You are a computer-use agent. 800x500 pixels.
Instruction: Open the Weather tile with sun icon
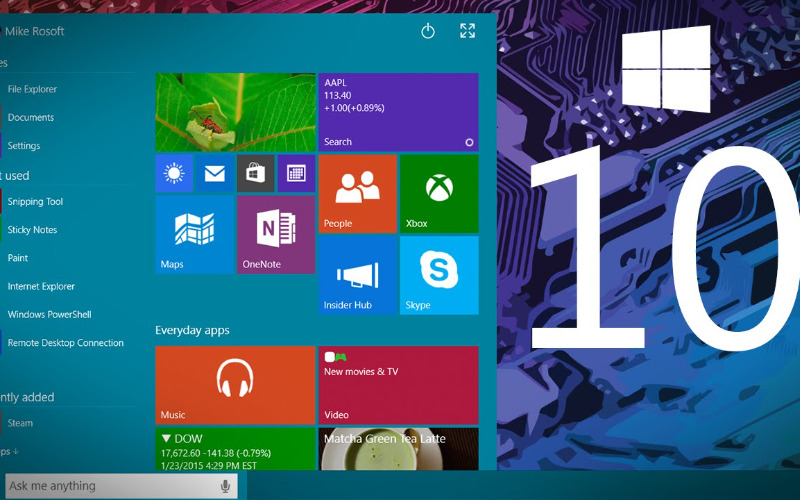click(174, 173)
